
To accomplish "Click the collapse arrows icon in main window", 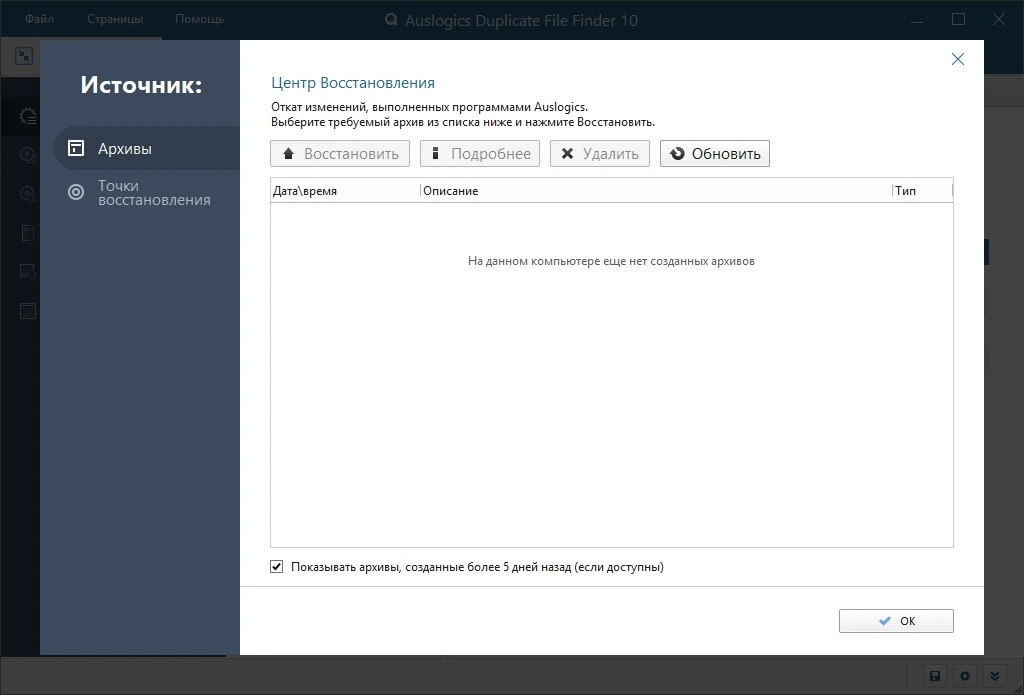I will (24, 56).
